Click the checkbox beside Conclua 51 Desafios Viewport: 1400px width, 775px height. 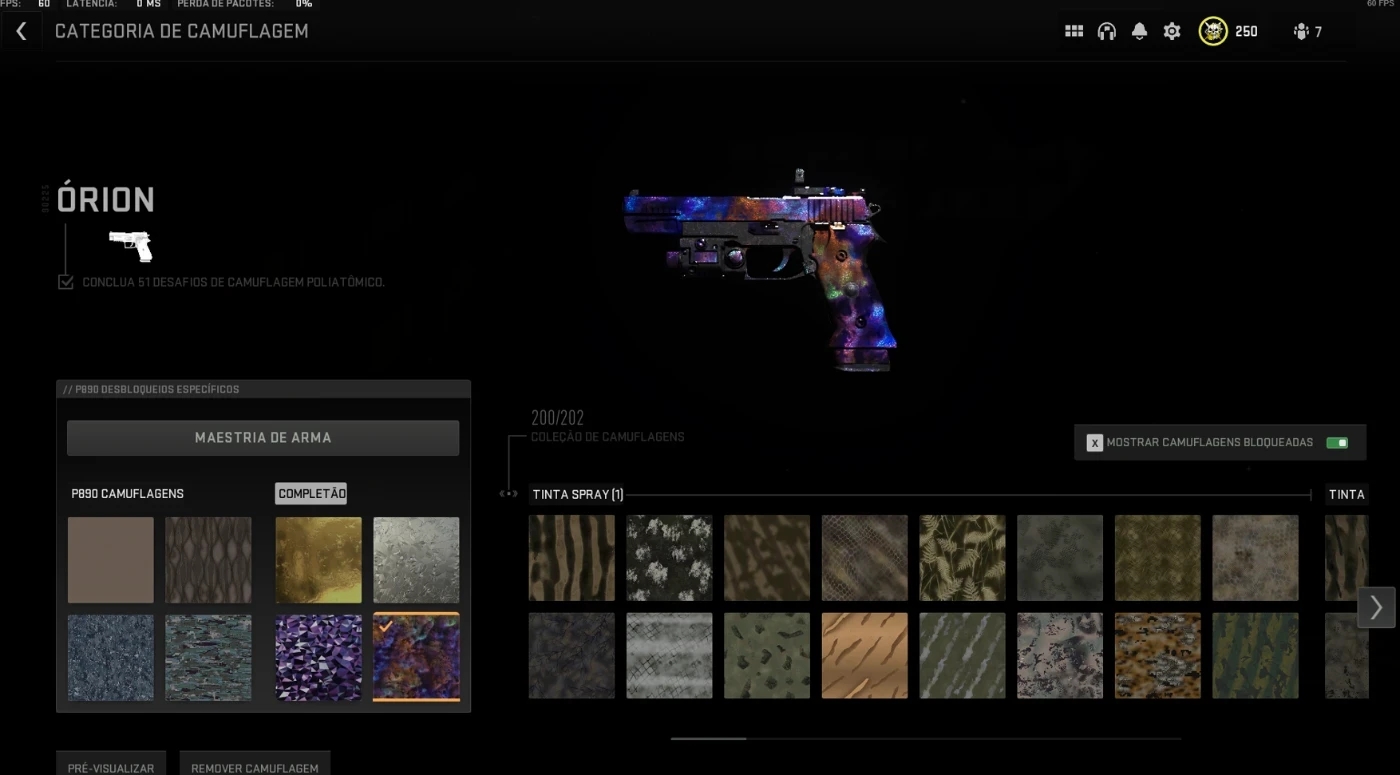click(x=66, y=282)
